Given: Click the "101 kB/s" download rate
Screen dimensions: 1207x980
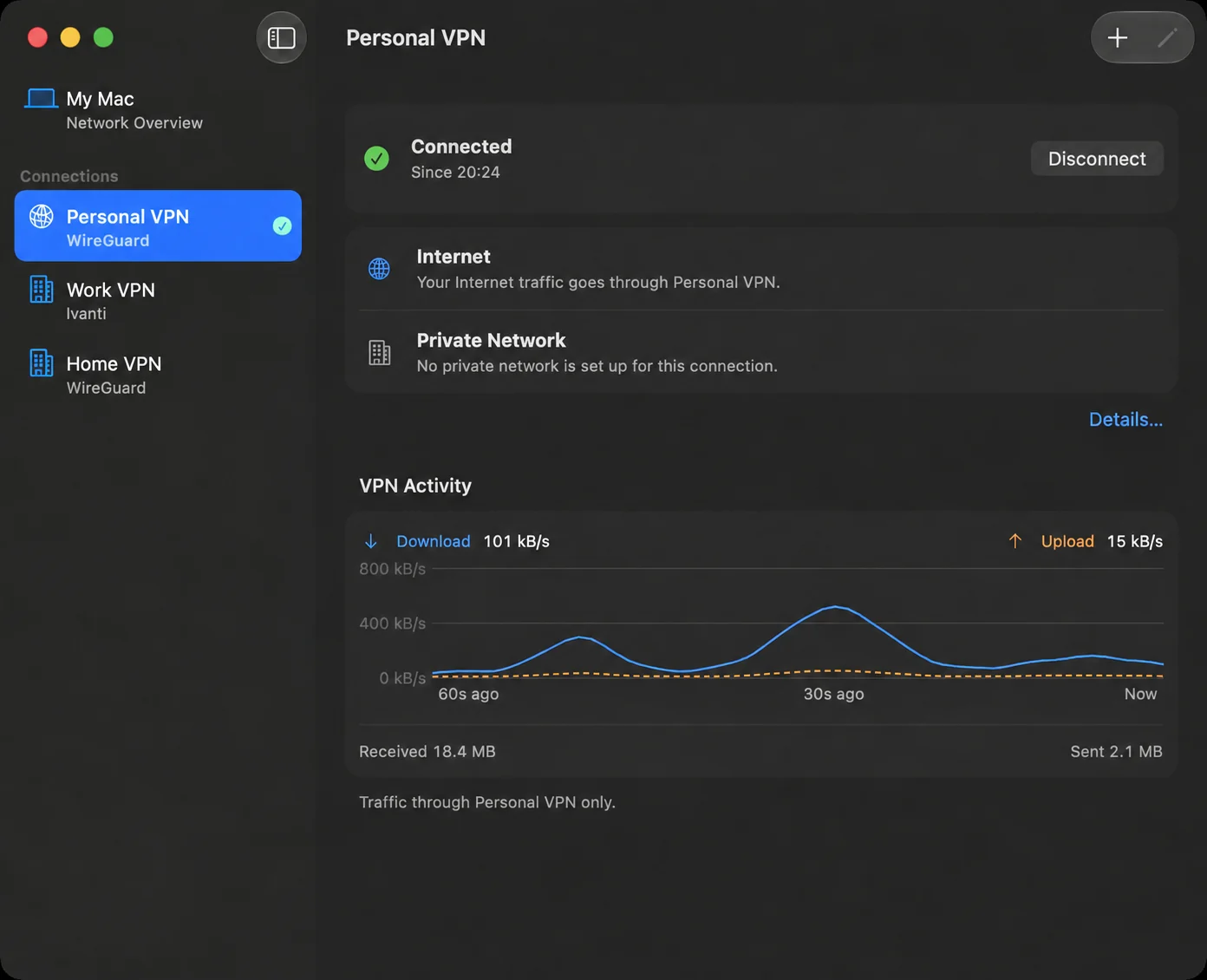Looking at the screenshot, I should (516, 541).
